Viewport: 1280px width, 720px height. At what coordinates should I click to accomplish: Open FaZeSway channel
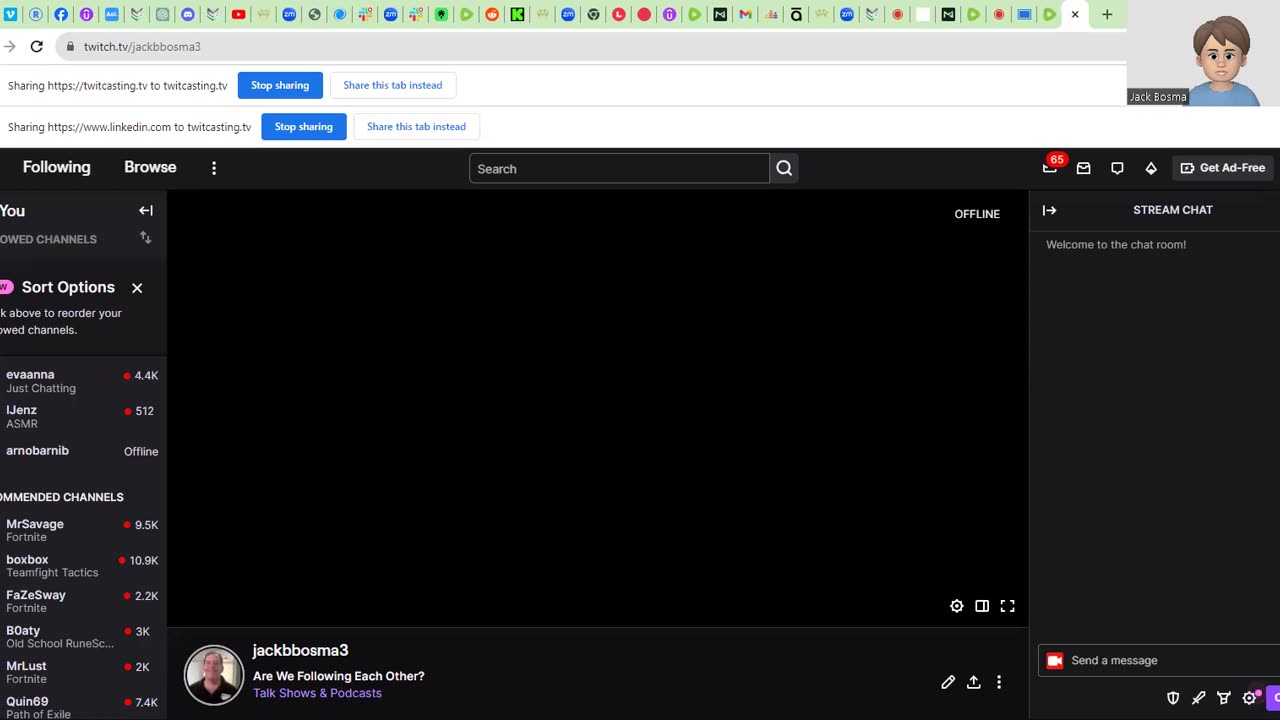[82, 601]
